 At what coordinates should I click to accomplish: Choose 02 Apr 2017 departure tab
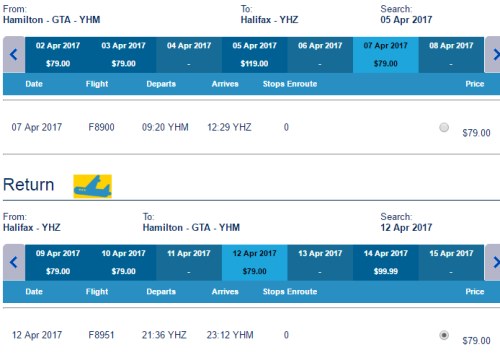tap(58, 55)
